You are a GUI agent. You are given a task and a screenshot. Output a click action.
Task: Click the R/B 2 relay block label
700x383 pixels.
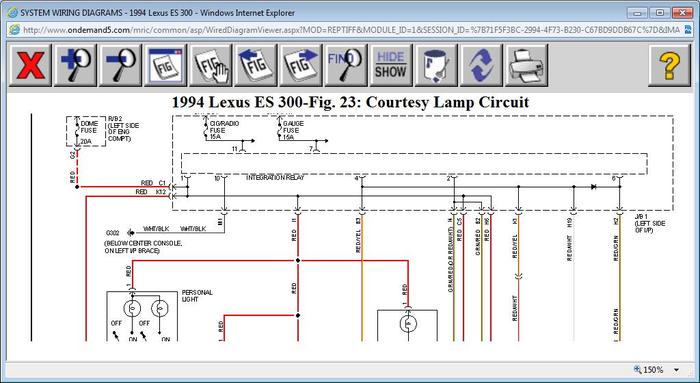click(124, 129)
